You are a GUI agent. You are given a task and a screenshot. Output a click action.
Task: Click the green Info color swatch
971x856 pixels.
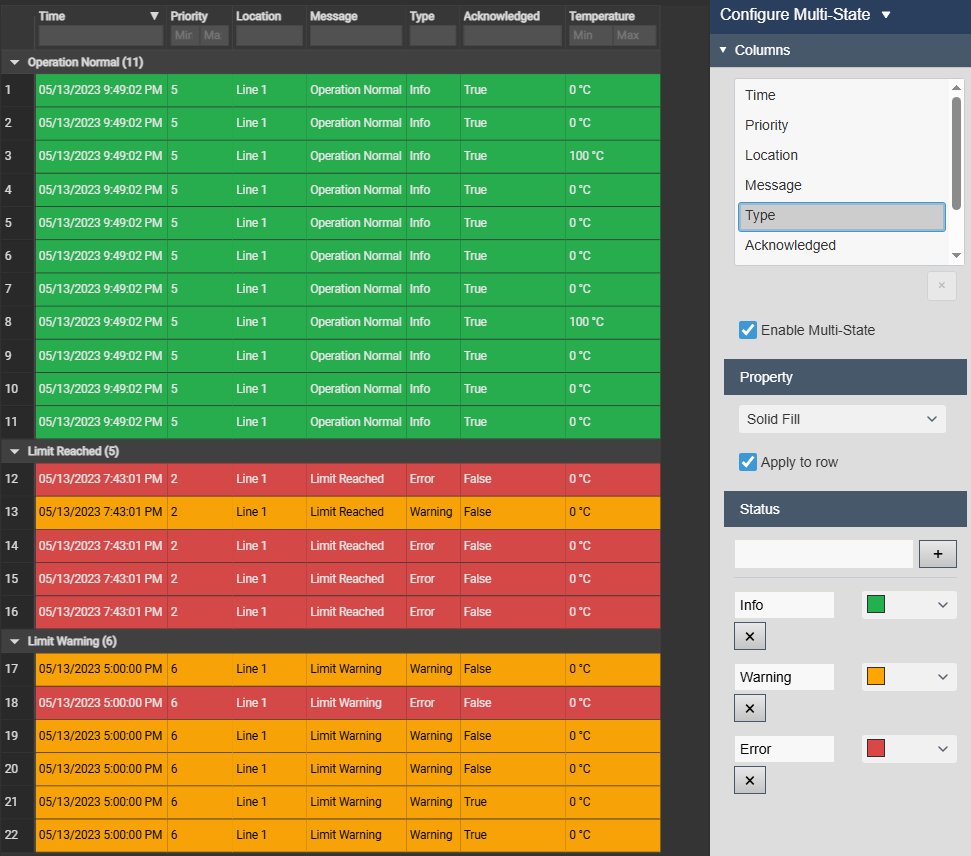click(x=876, y=604)
